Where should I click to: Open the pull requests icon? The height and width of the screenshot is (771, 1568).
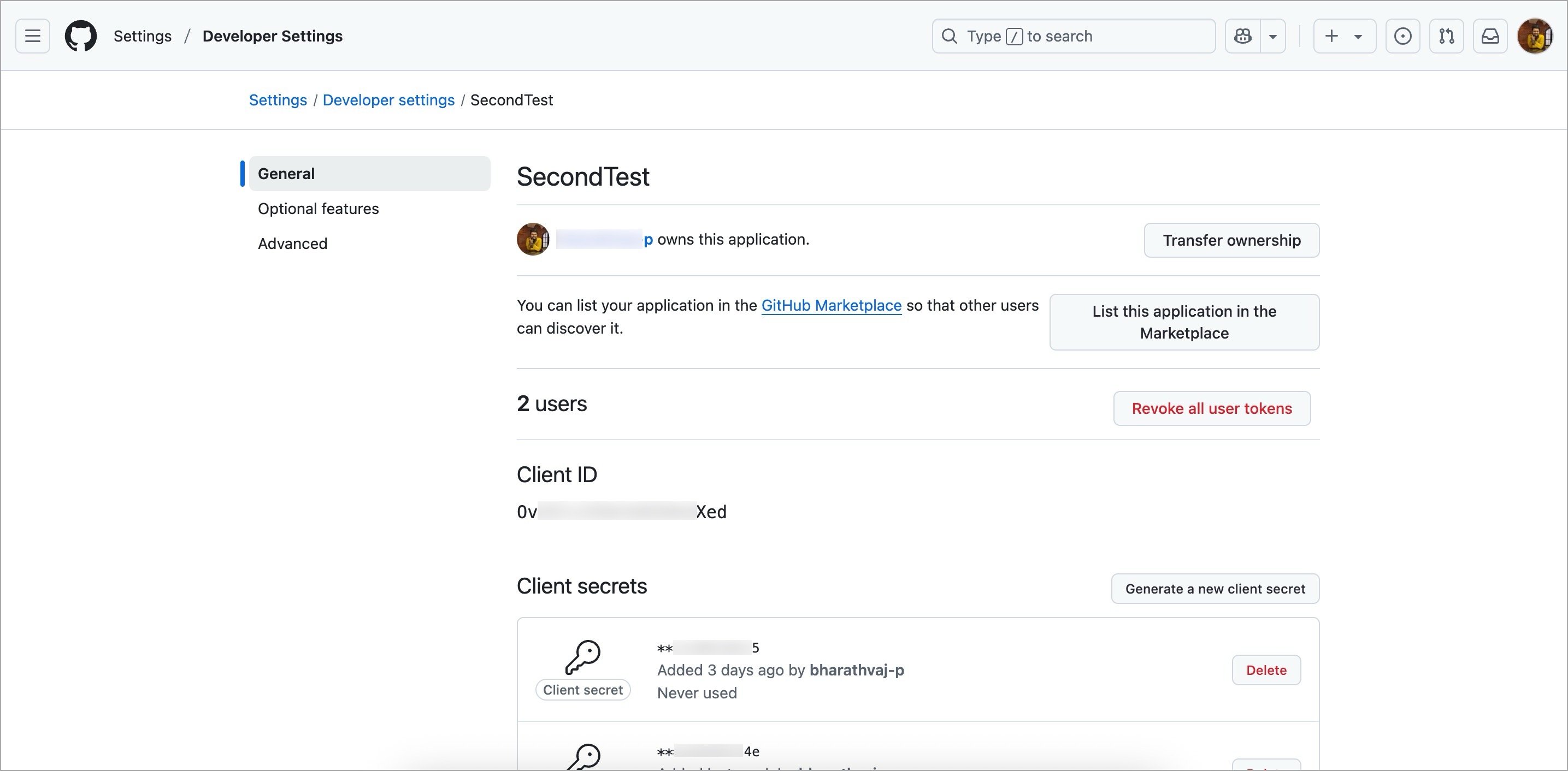pos(1446,36)
